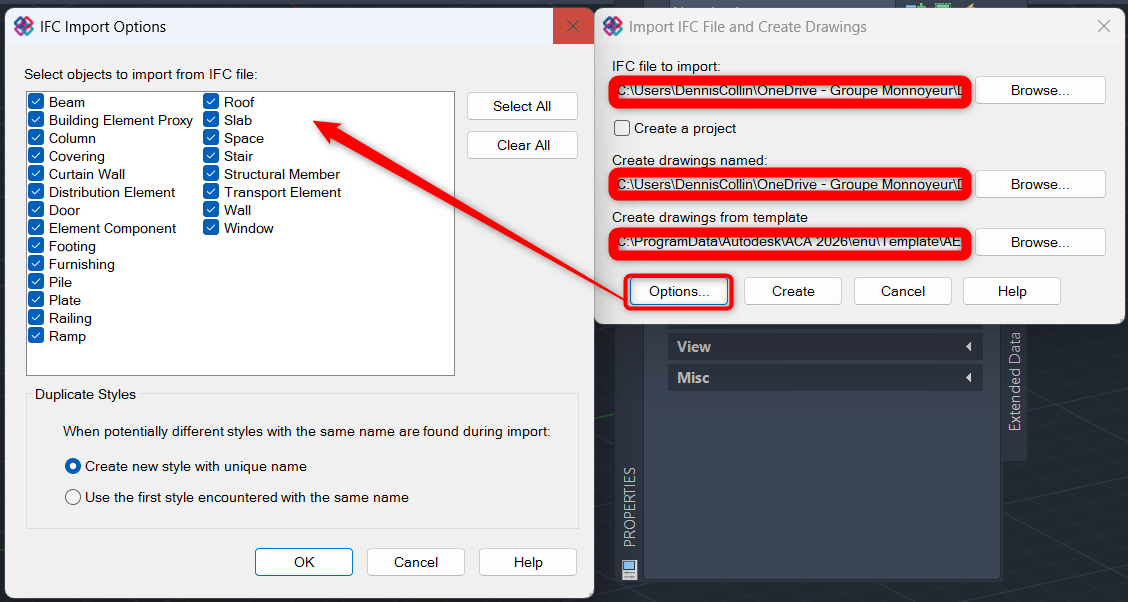
Task: Enable the Create a project checkbox
Action: 622,128
